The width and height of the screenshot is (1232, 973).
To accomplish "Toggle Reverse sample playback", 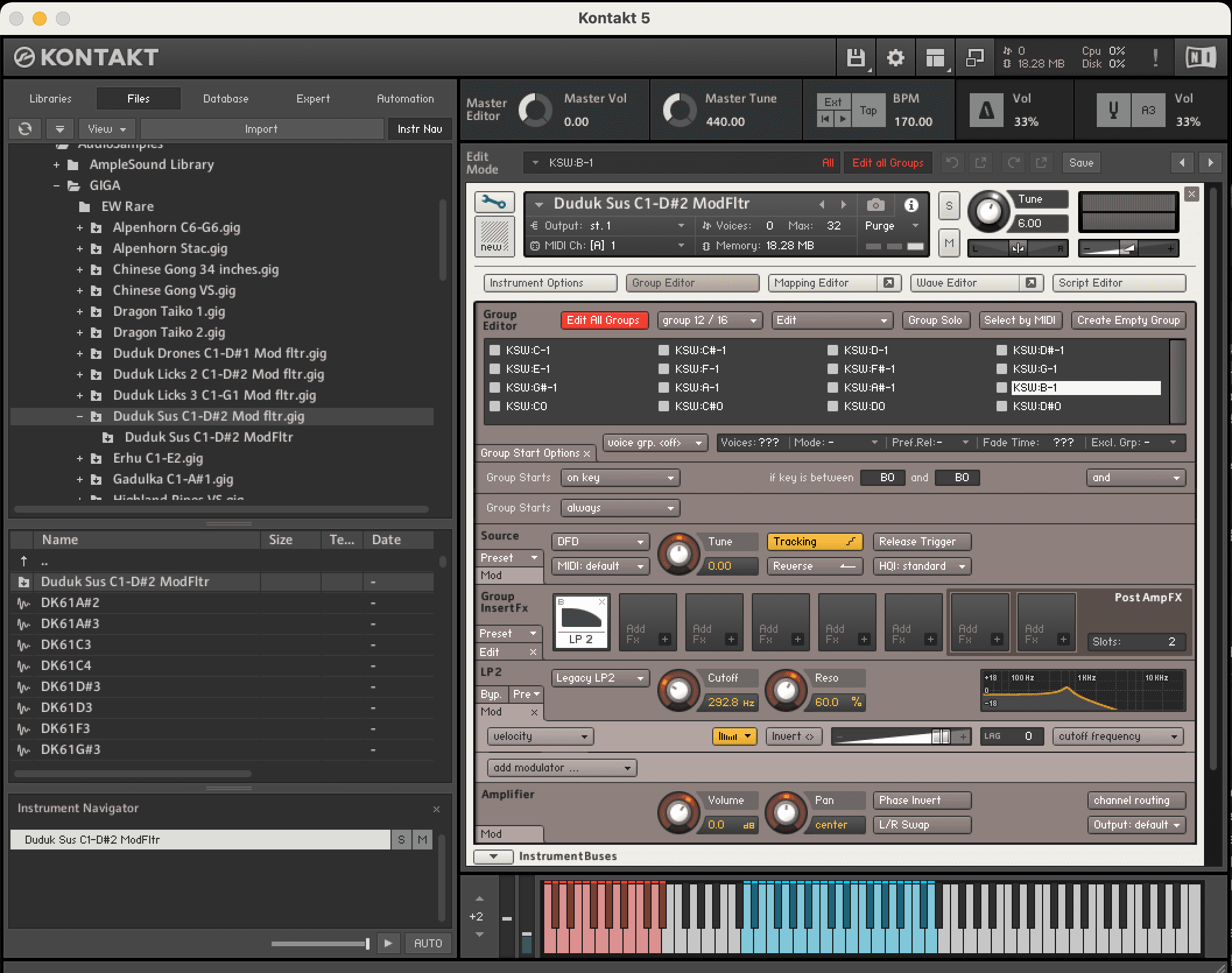I will pos(814,566).
